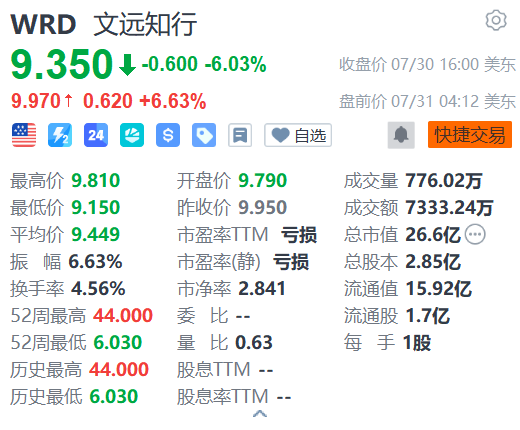Viewport: 520px width, 430px height.
Task: Click the orange 快捷交易 button
Action: 470,135
